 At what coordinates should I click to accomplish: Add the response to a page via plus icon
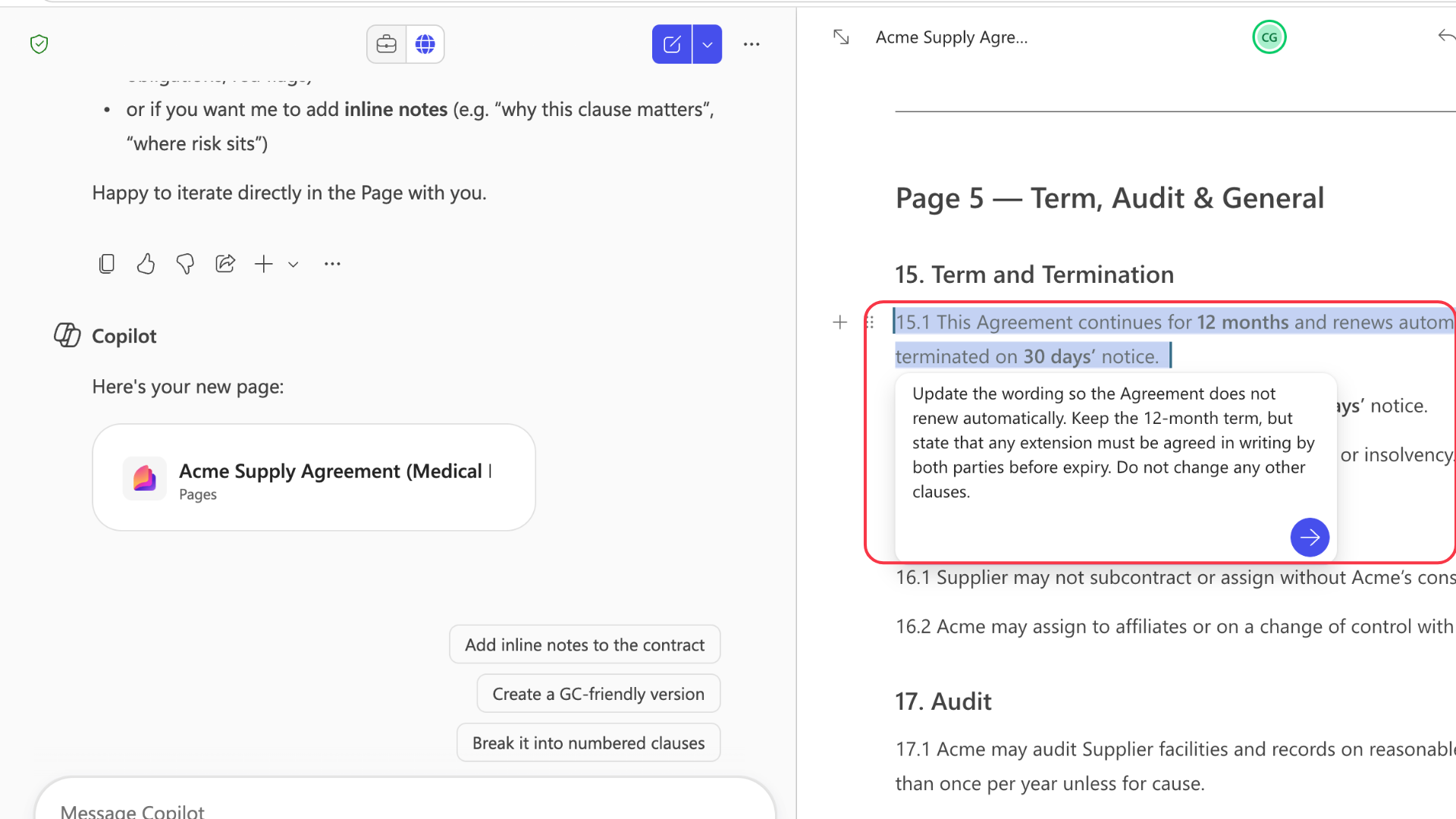(x=263, y=264)
